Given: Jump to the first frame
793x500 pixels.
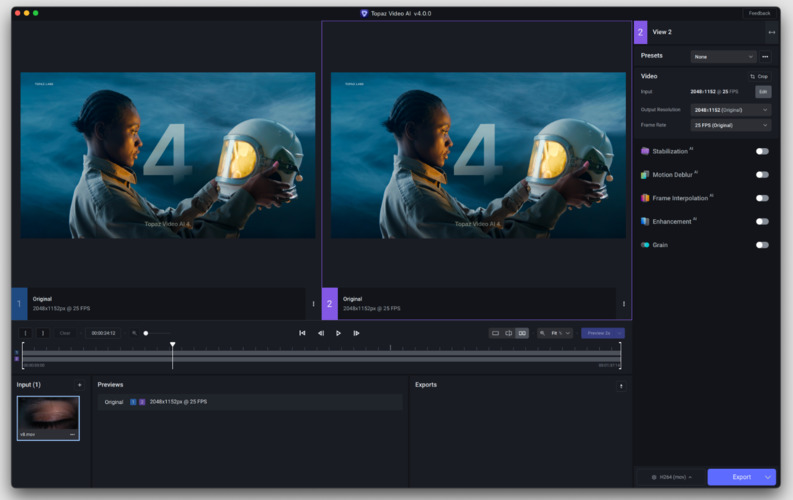Looking at the screenshot, I should point(302,333).
